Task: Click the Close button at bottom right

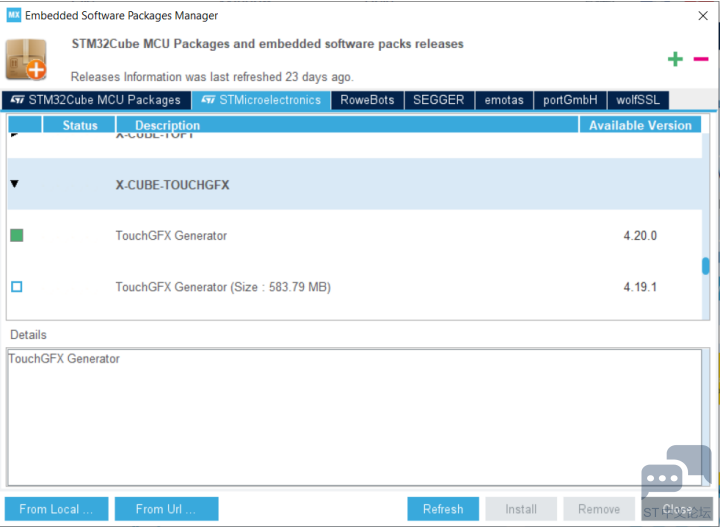Action: pos(677,509)
